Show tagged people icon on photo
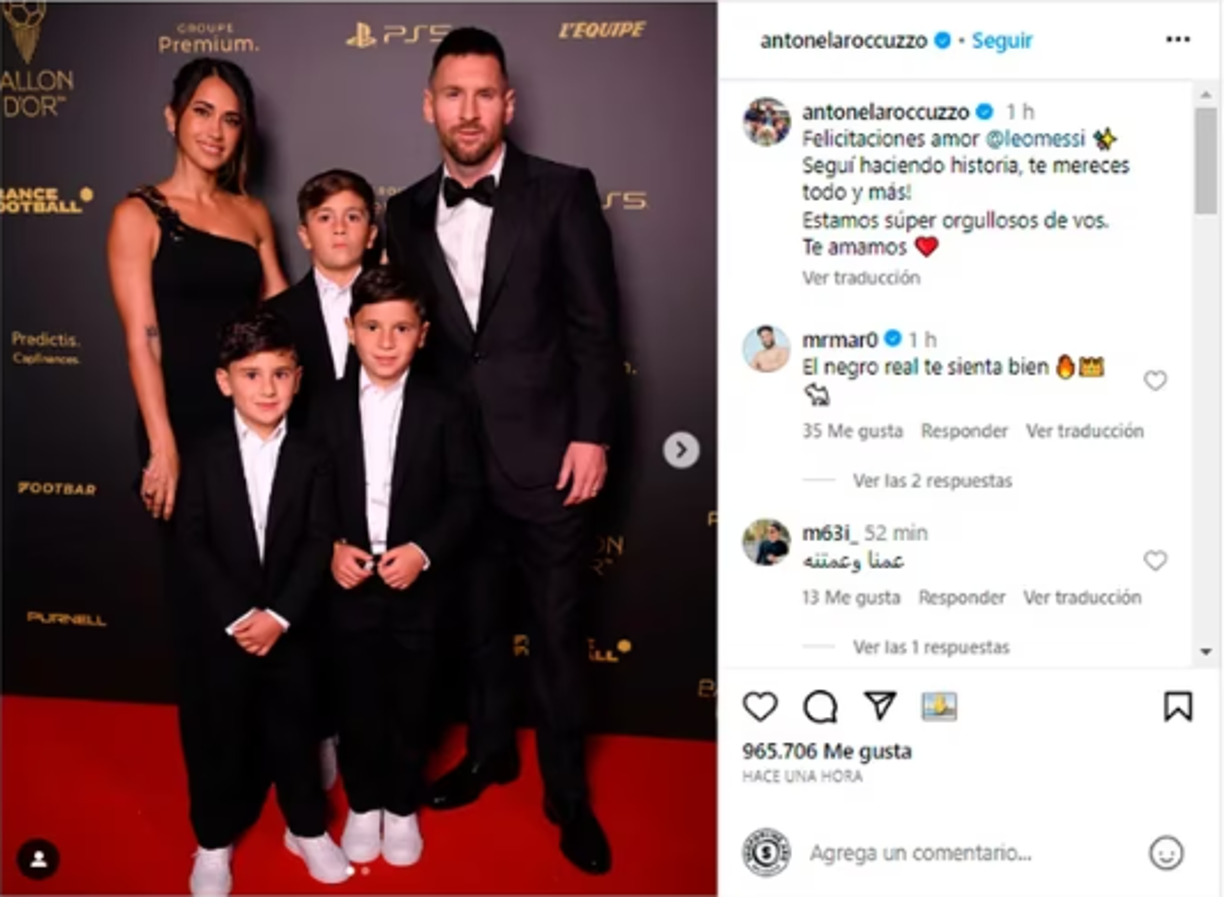The image size is (1224, 897). (x=38, y=859)
